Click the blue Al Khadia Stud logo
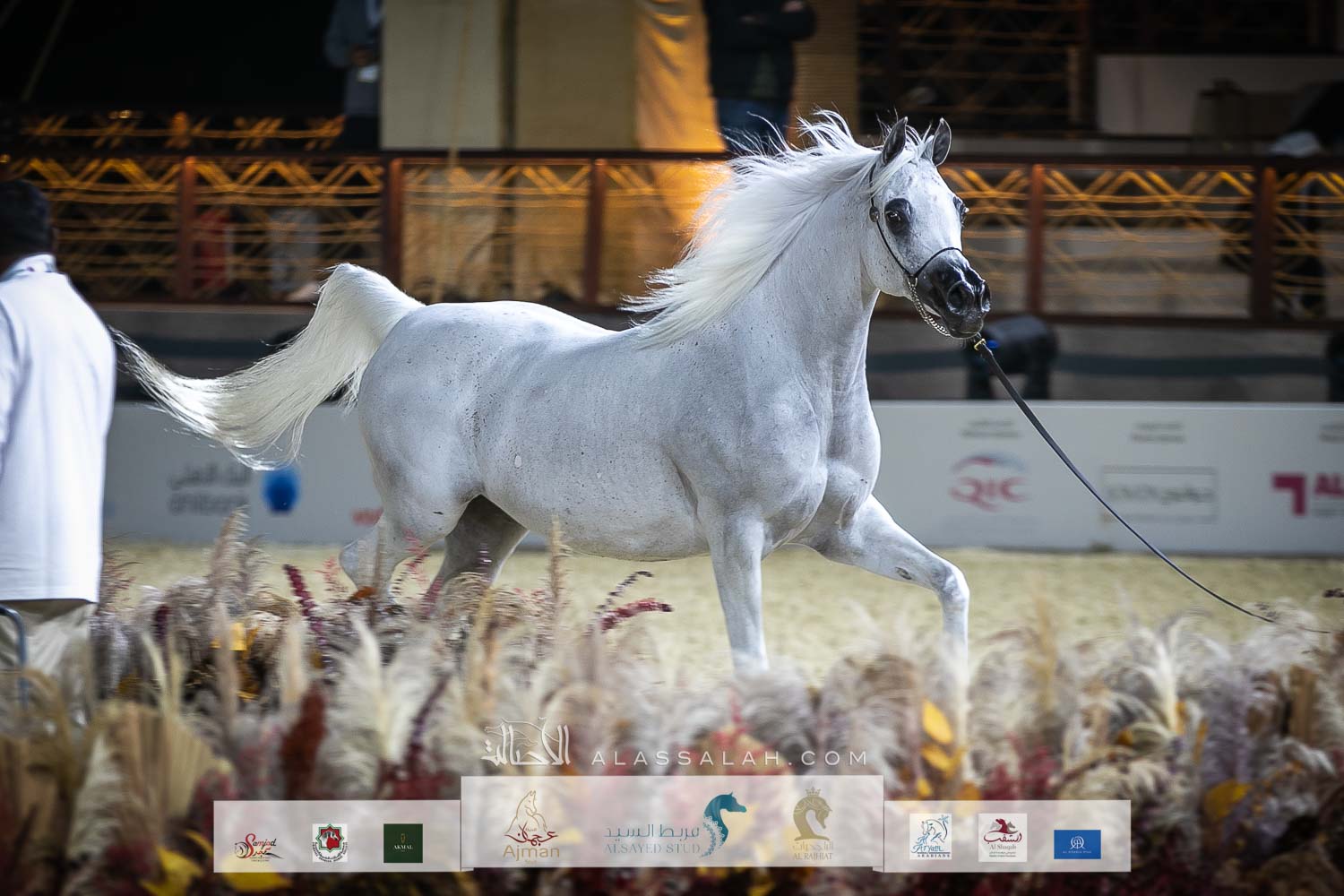The height and width of the screenshot is (896, 1344). click(1077, 843)
